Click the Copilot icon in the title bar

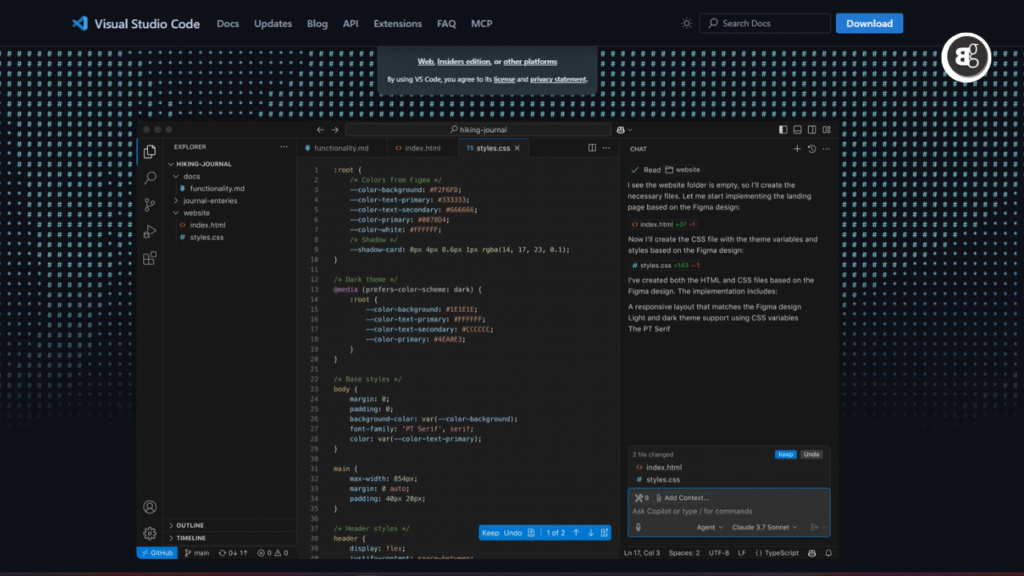(623, 129)
